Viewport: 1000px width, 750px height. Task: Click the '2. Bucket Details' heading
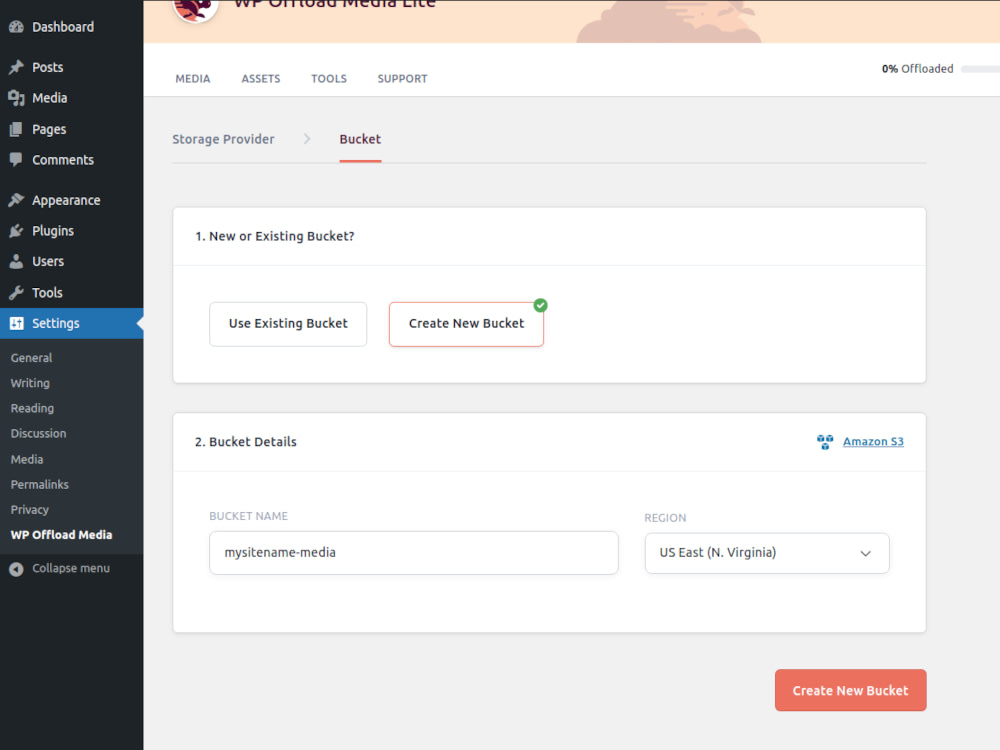[246, 442]
